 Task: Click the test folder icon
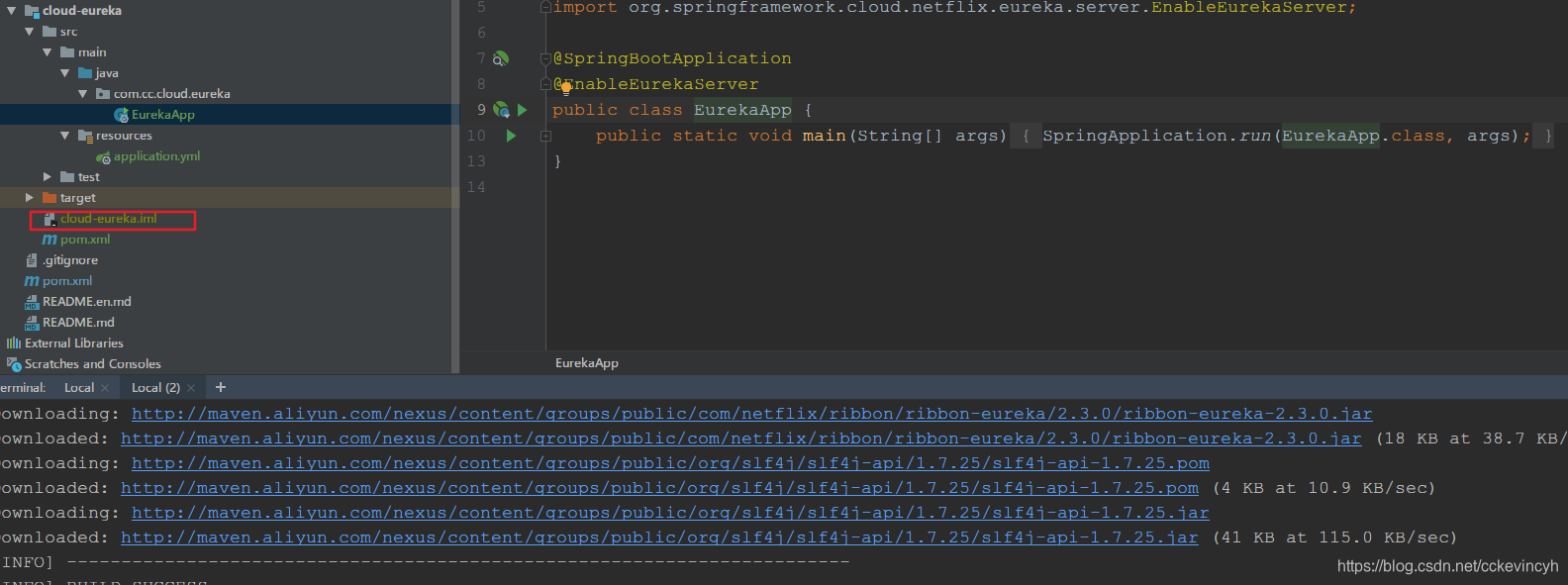[67, 177]
